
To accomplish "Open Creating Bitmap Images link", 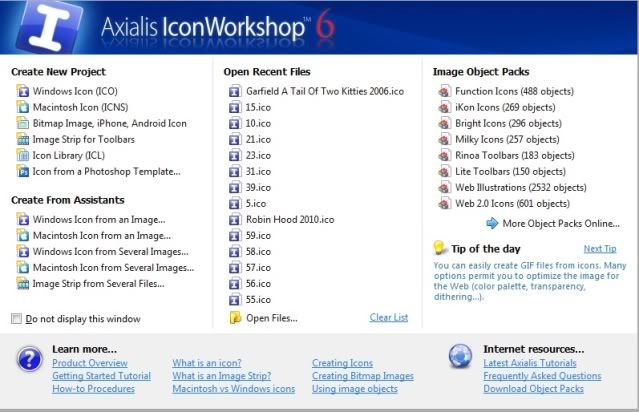I will coord(363,376).
